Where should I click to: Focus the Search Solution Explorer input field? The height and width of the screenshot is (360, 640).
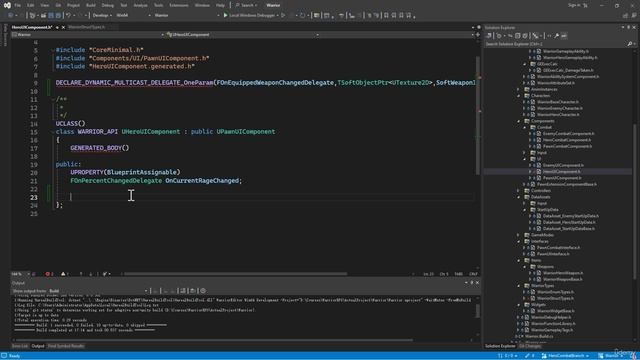pyautogui.click(x=555, y=44)
